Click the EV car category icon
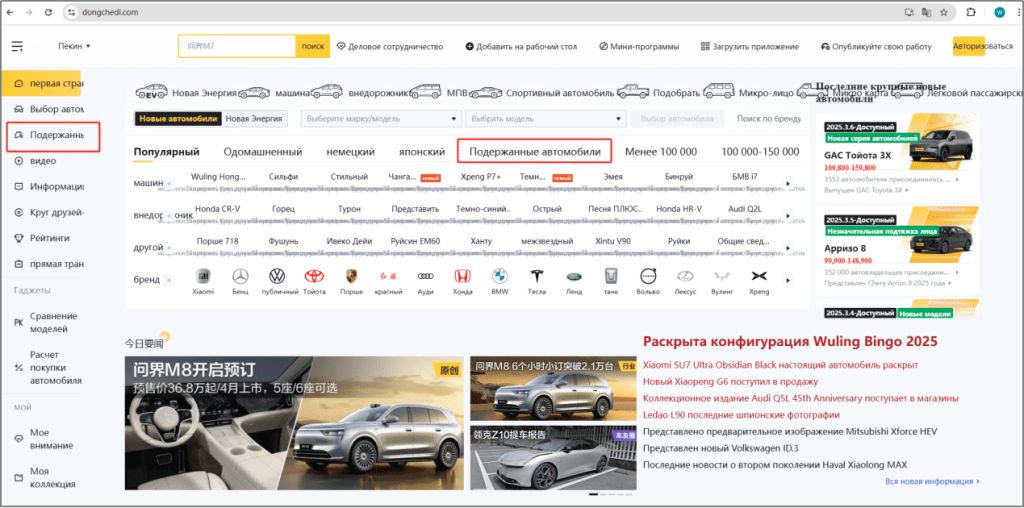The width and height of the screenshot is (1024, 508). 152,92
